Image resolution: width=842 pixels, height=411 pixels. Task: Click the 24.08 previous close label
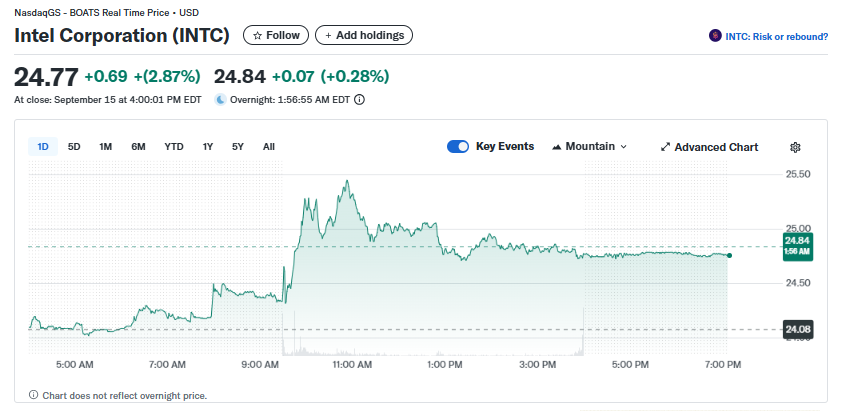[x=797, y=329]
